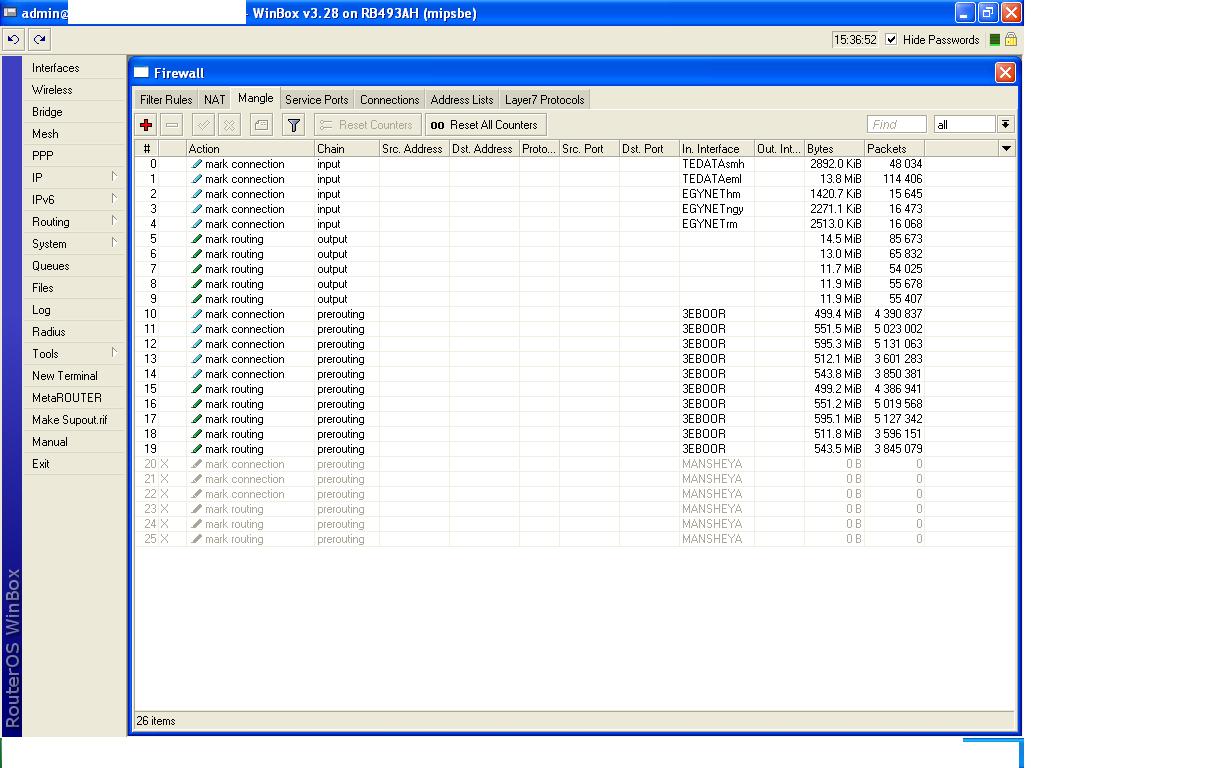Click the Redo arrow icon
The width and height of the screenshot is (1218, 768).
tap(39, 40)
